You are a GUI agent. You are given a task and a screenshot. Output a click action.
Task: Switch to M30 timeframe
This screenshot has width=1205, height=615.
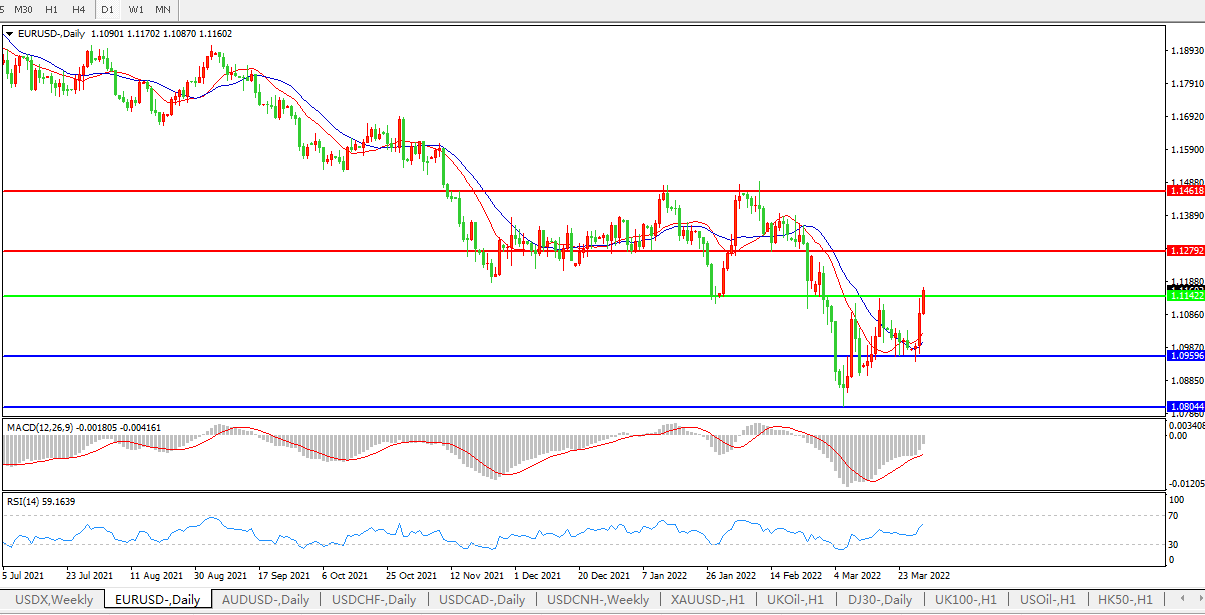[x=23, y=9]
